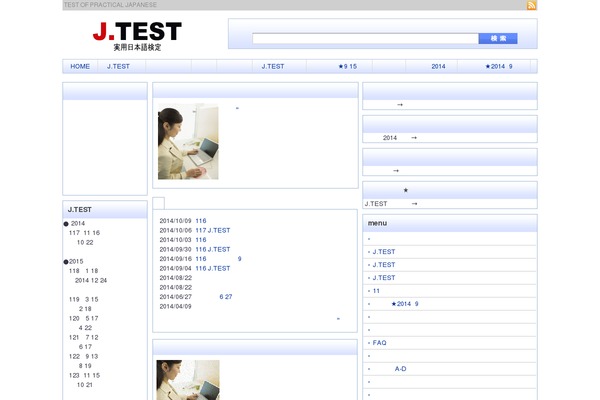
Task: Click the '2014 12 24' schedule row
Action: (x=91, y=280)
